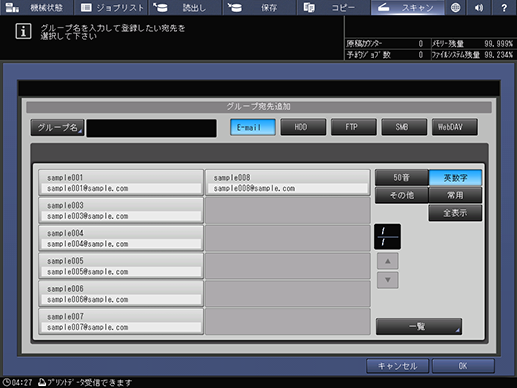
Task: Click the グループ名 group name button
Action: coord(57,127)
